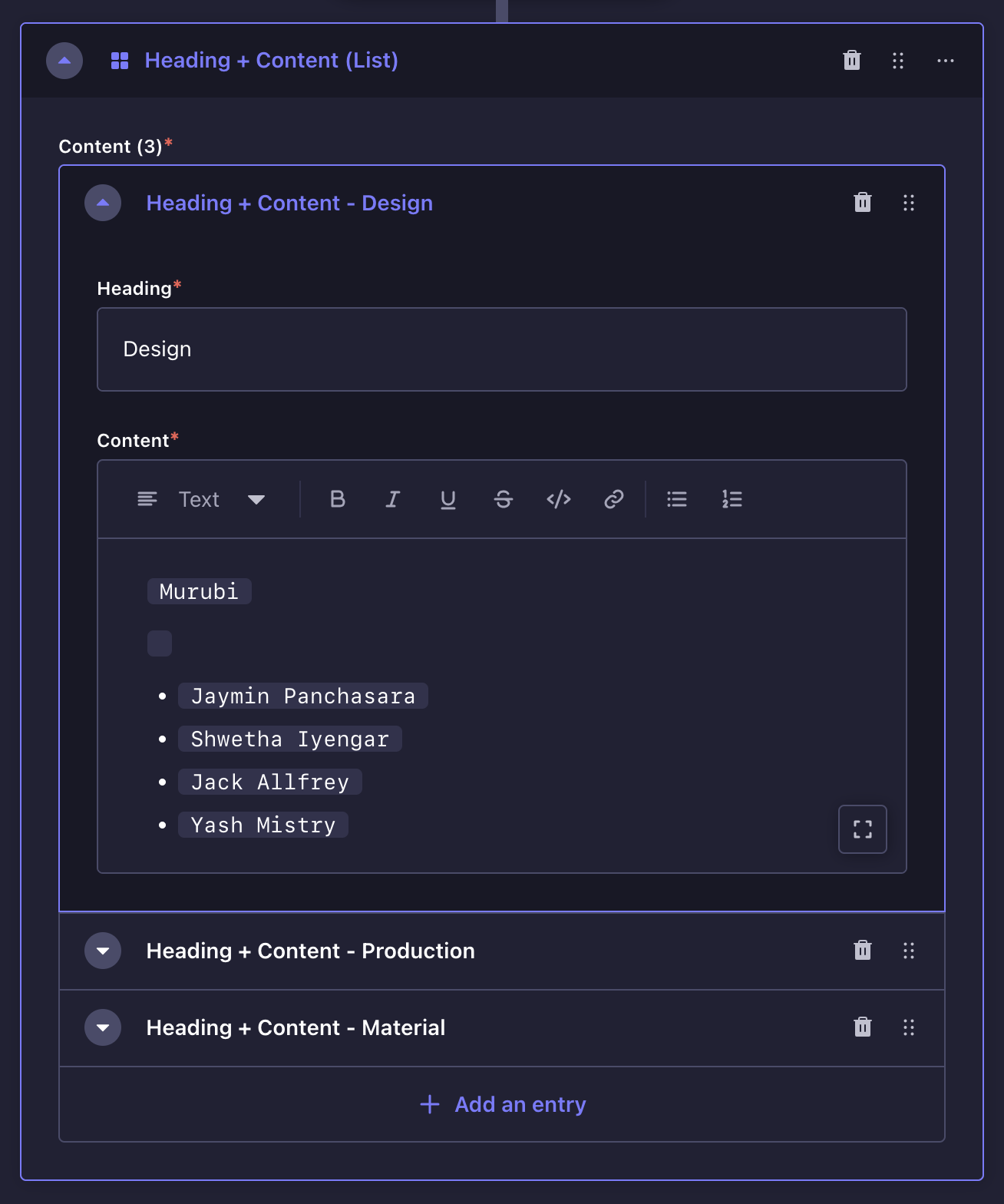Click inside the Heading field showing Design
1004x1204 pixels.
coord(500,349)
